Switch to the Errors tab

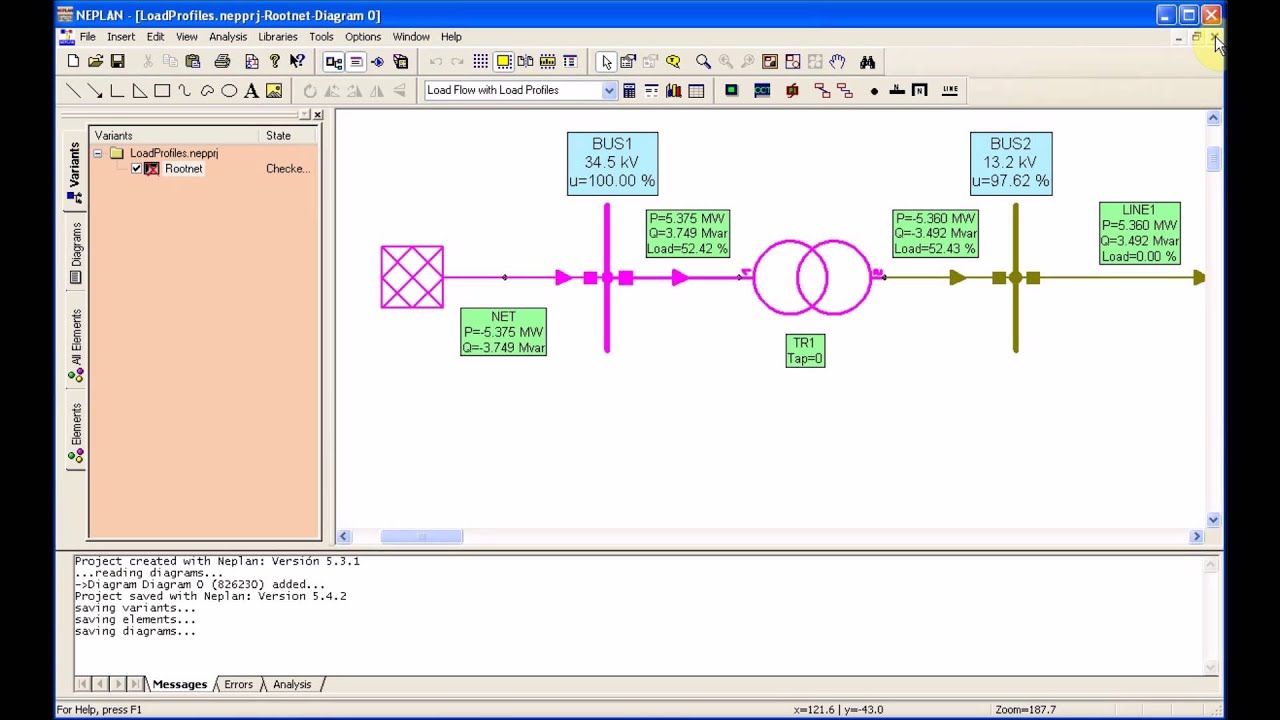[238, 684]
